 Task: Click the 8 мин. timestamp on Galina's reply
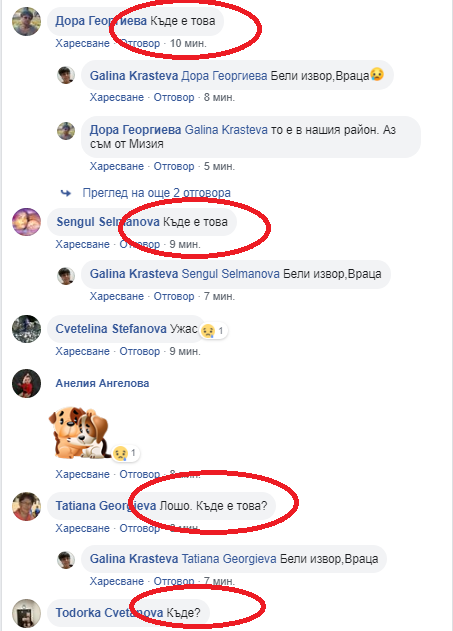pyautogui.click(x=219, y=97)
